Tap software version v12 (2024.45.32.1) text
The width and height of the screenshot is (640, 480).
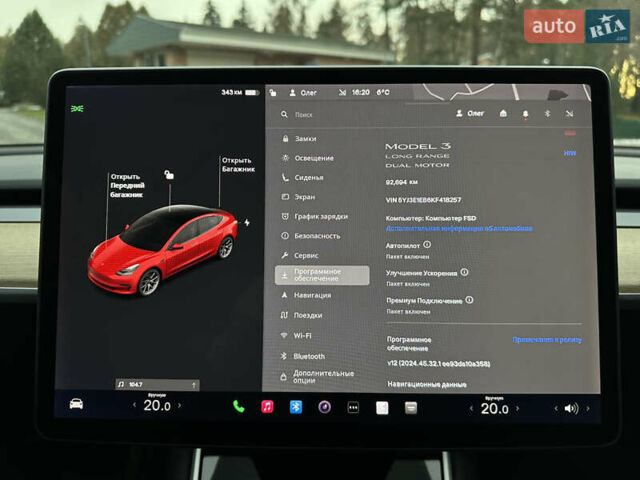pos(438,363)
